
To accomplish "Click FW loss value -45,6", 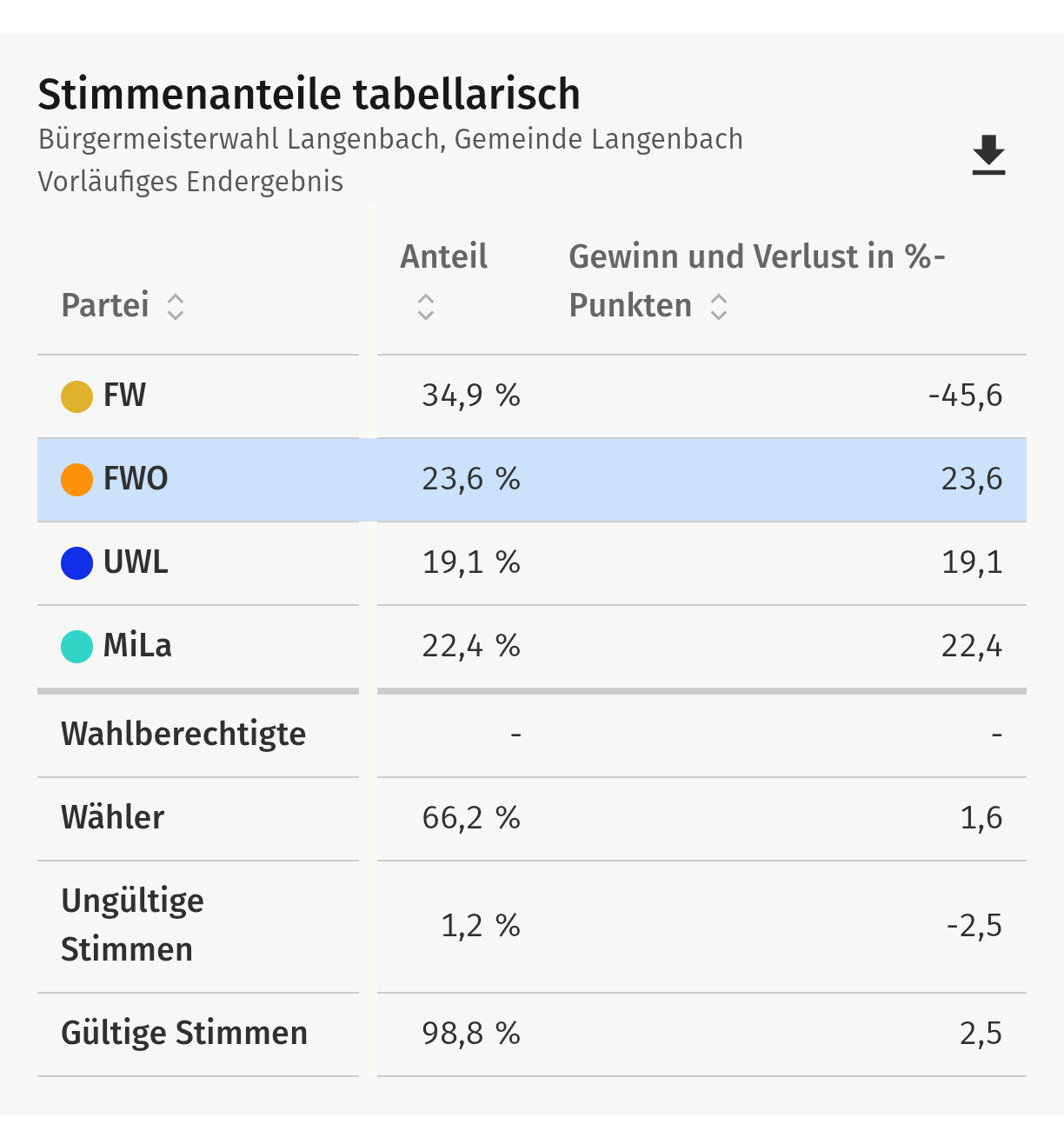I will pos(965,396).
